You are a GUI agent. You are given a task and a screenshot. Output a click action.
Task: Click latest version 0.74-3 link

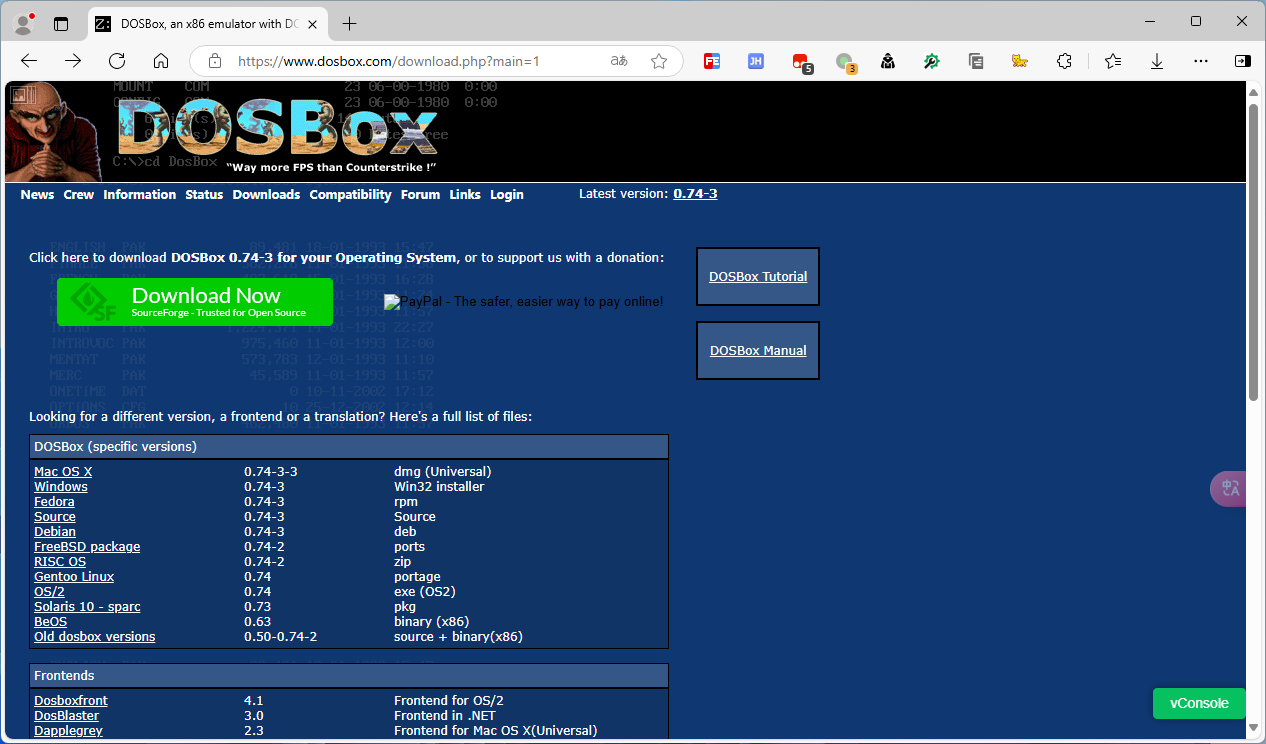pyautogui.click(x=695, y=194)
